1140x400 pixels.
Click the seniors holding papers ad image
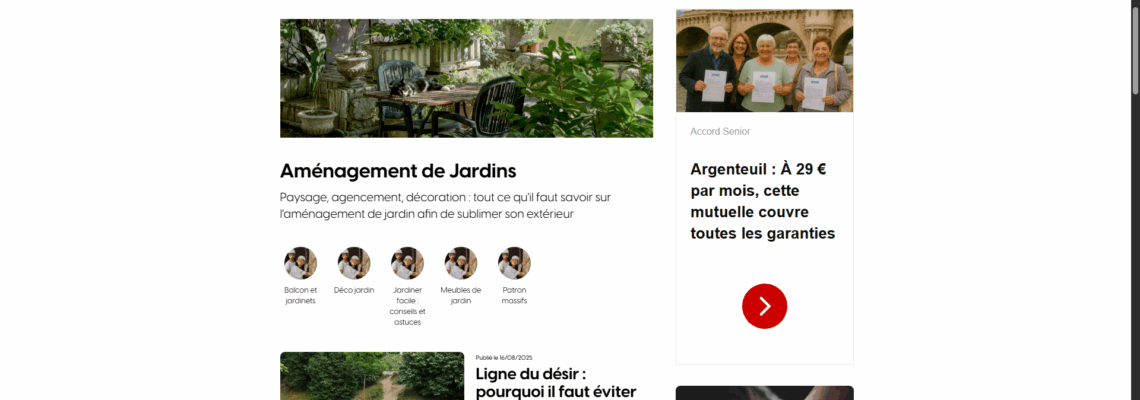pos(764,60)
